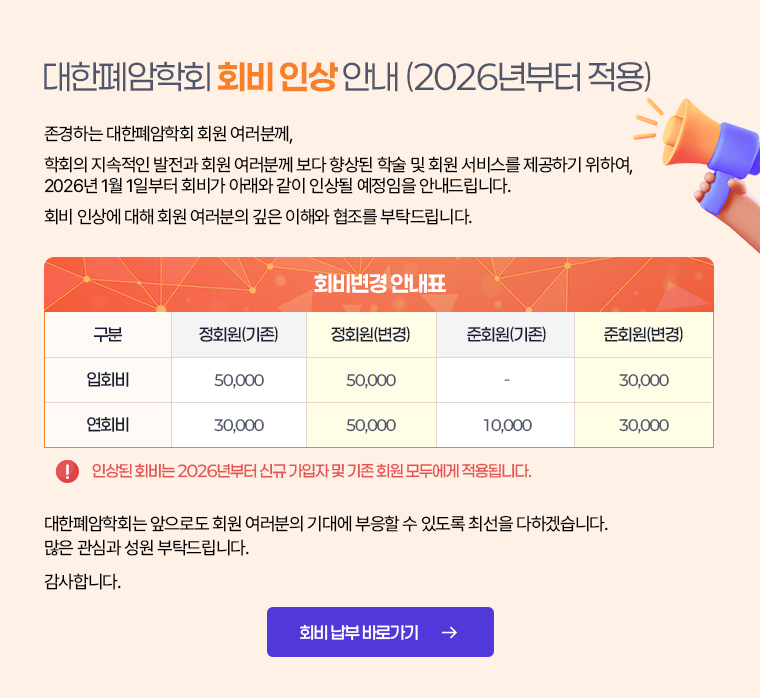Screen dimensions: 760x698
Task: Select the 준회원(기존) column header
Action: click(x=506, y=335)
